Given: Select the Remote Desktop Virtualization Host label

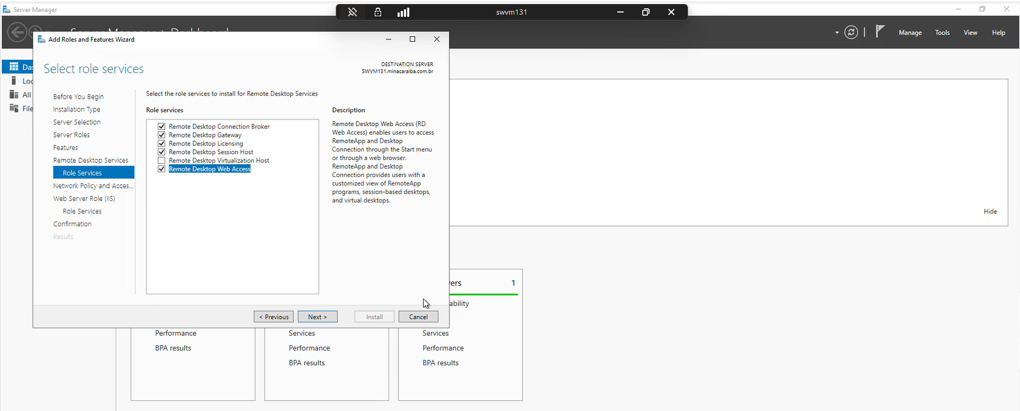Looking at the screenshot, I should coord(219,161).
